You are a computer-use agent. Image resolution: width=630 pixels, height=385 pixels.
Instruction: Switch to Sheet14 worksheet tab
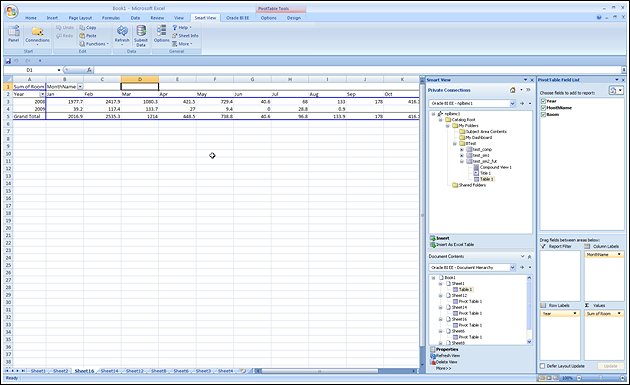pyautogui.click(x=109, y=371)
